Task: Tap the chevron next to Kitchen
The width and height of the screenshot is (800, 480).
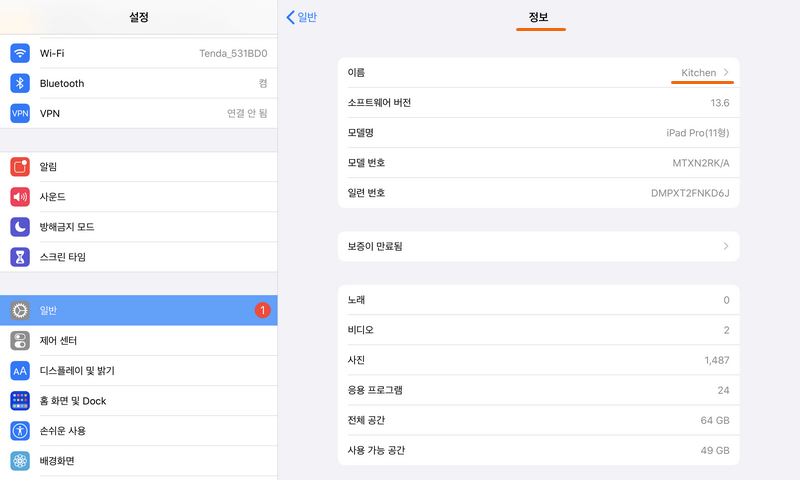Action: [726, 72]
